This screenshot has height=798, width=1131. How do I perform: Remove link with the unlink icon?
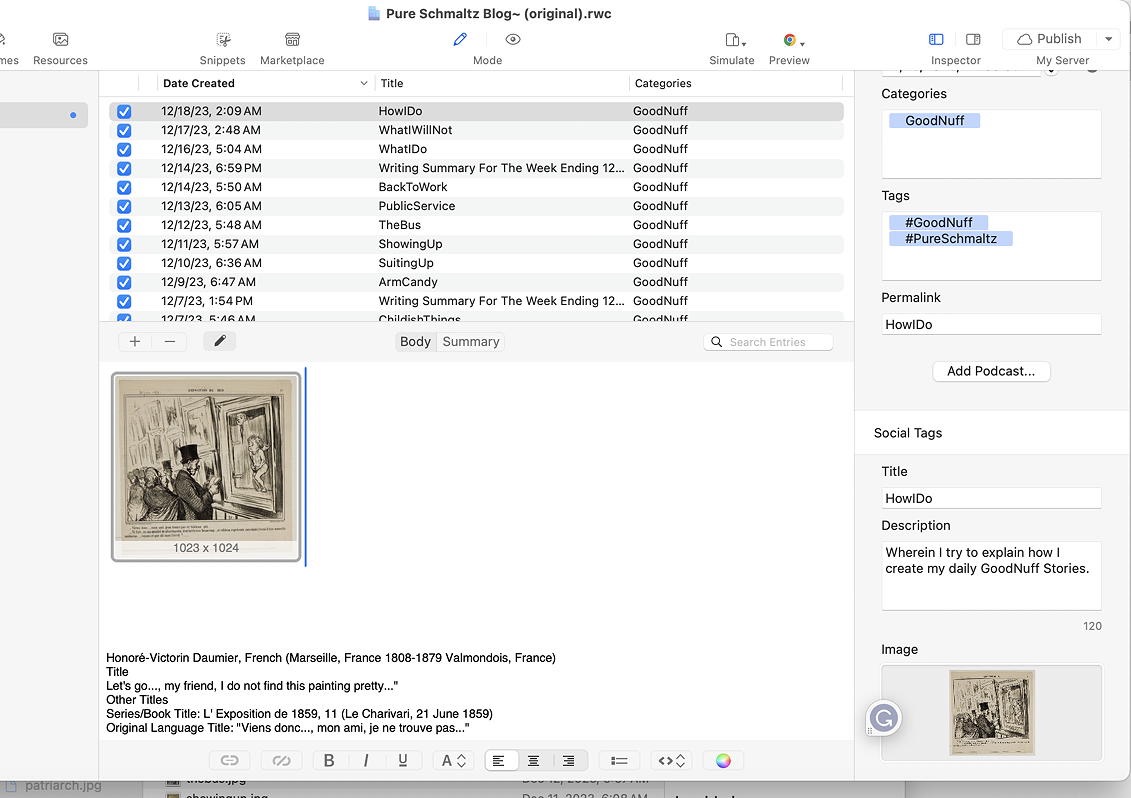pyautogui.click(x=281, y=760)
